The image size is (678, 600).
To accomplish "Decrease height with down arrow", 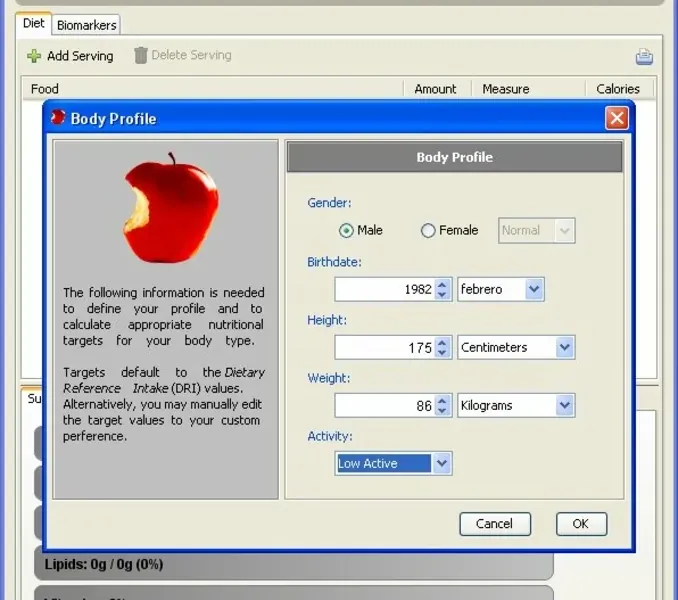I will (x=442, y=352).
